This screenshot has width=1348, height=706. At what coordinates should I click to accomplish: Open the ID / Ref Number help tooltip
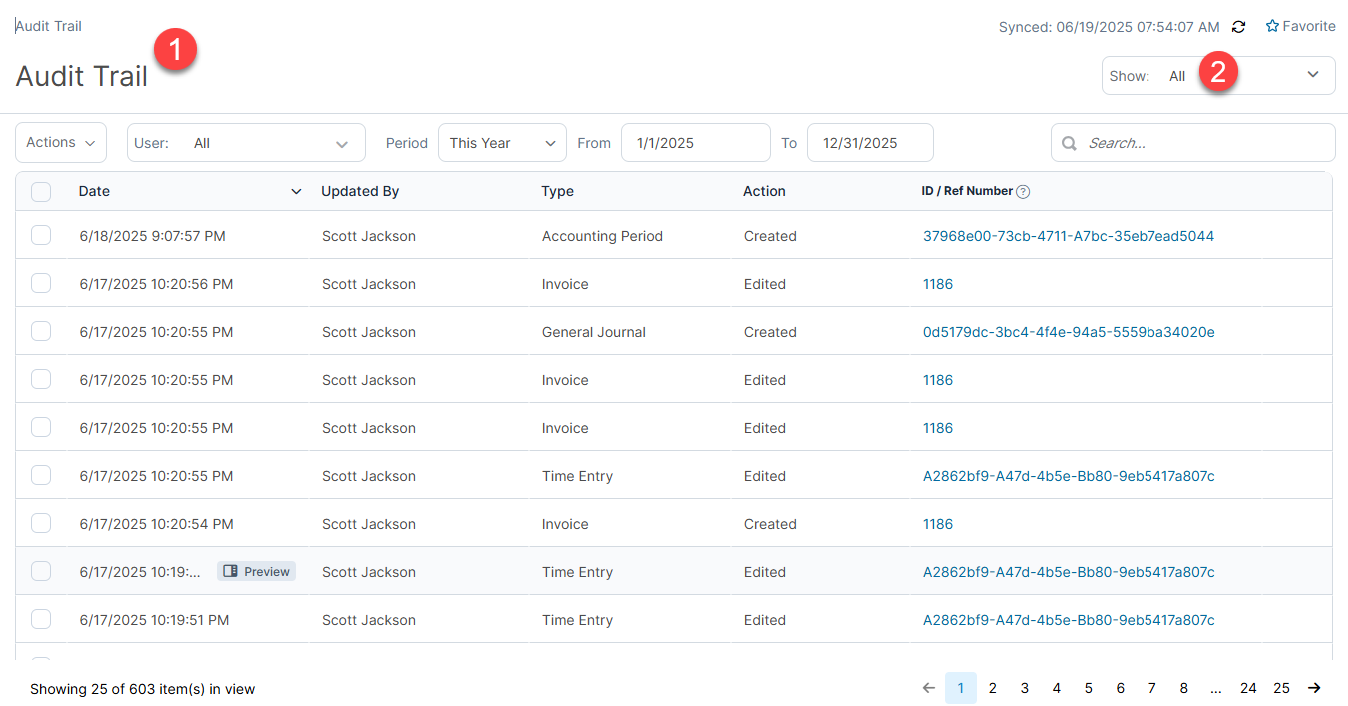tap(1023, 191)
